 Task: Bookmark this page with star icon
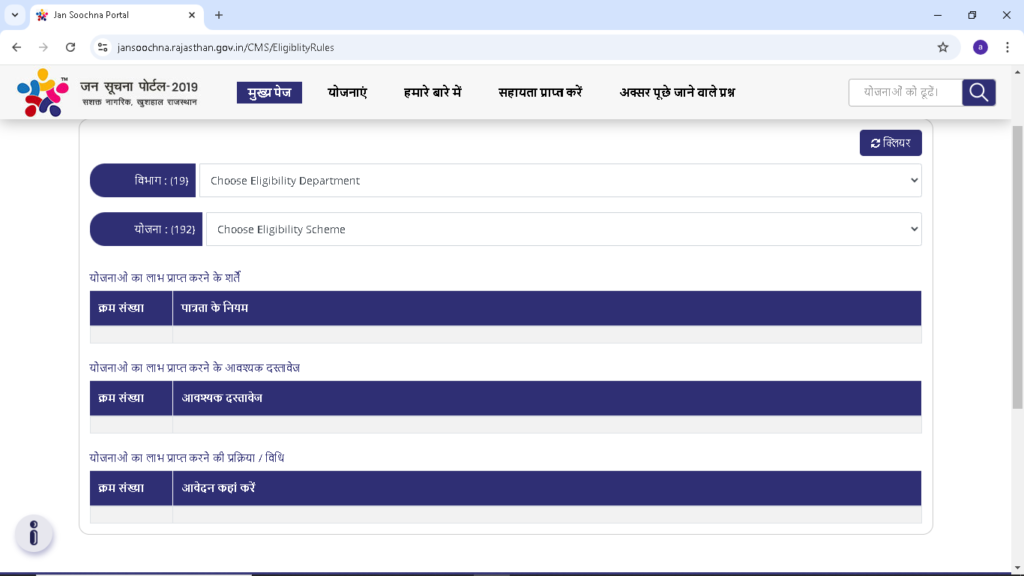pos(942,47)
